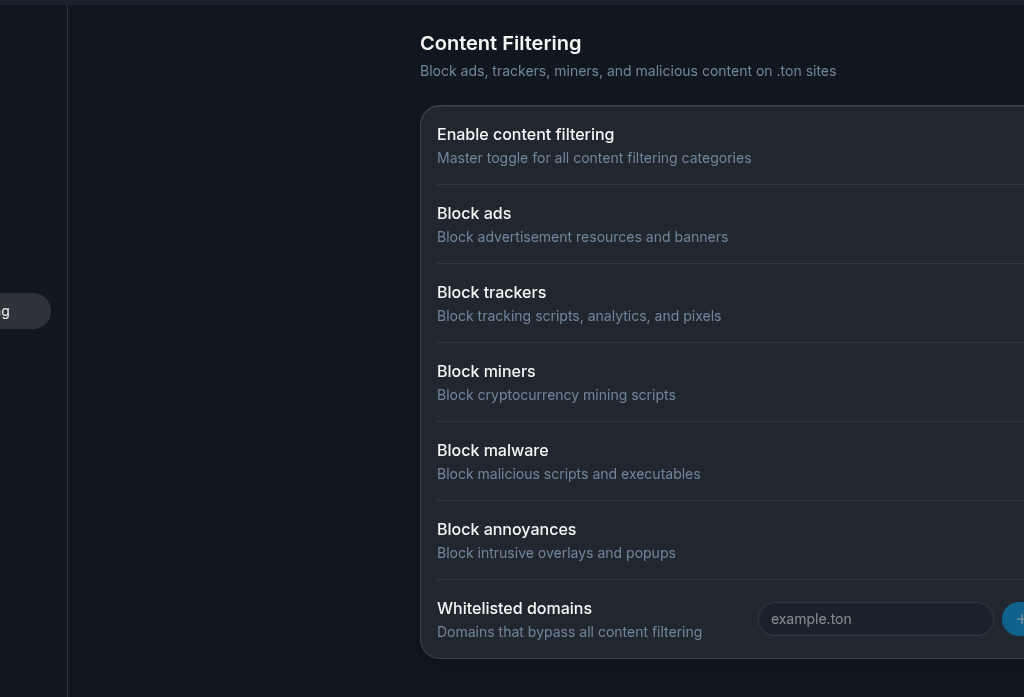This screenshot has height=697, width=1024.
Task: Click the Enable content filtering label
Action: tap(525, 134)
